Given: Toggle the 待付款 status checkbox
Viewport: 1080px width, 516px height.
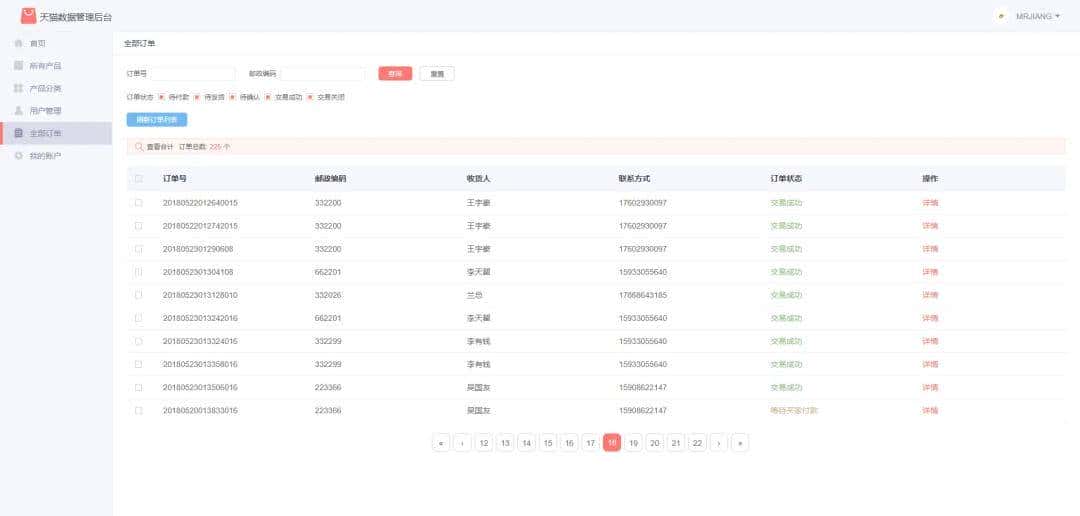Looking at the screenshot, I should tap(161, 97).
